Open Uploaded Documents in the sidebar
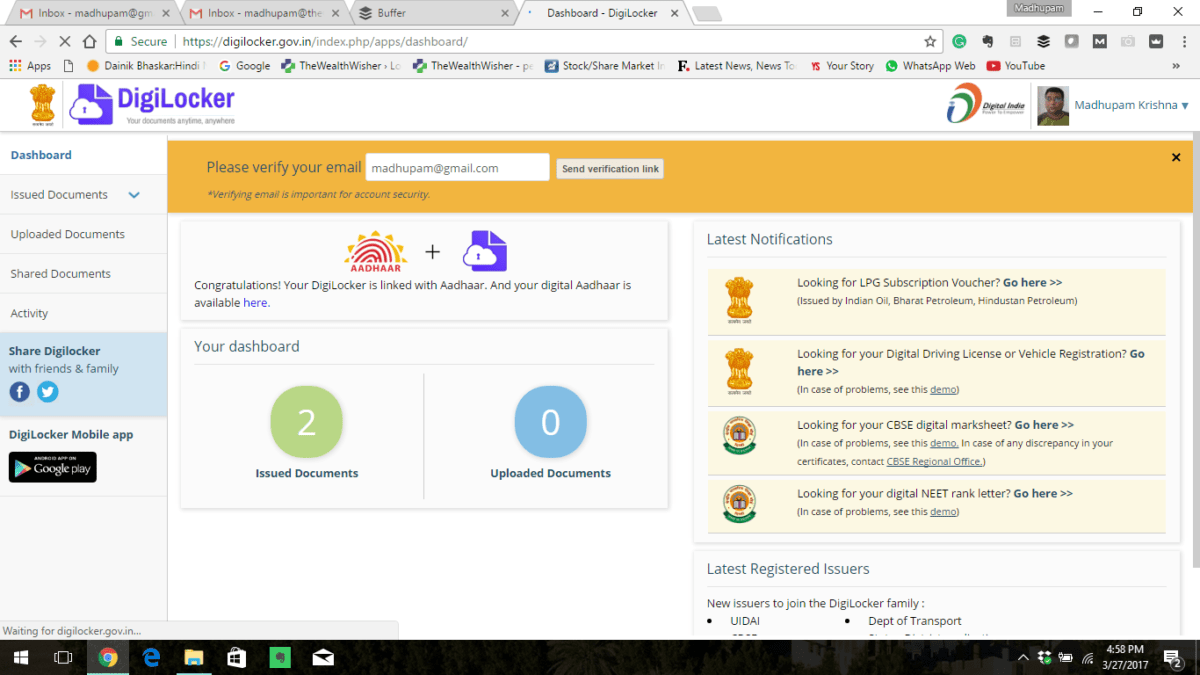 point(68,234)
